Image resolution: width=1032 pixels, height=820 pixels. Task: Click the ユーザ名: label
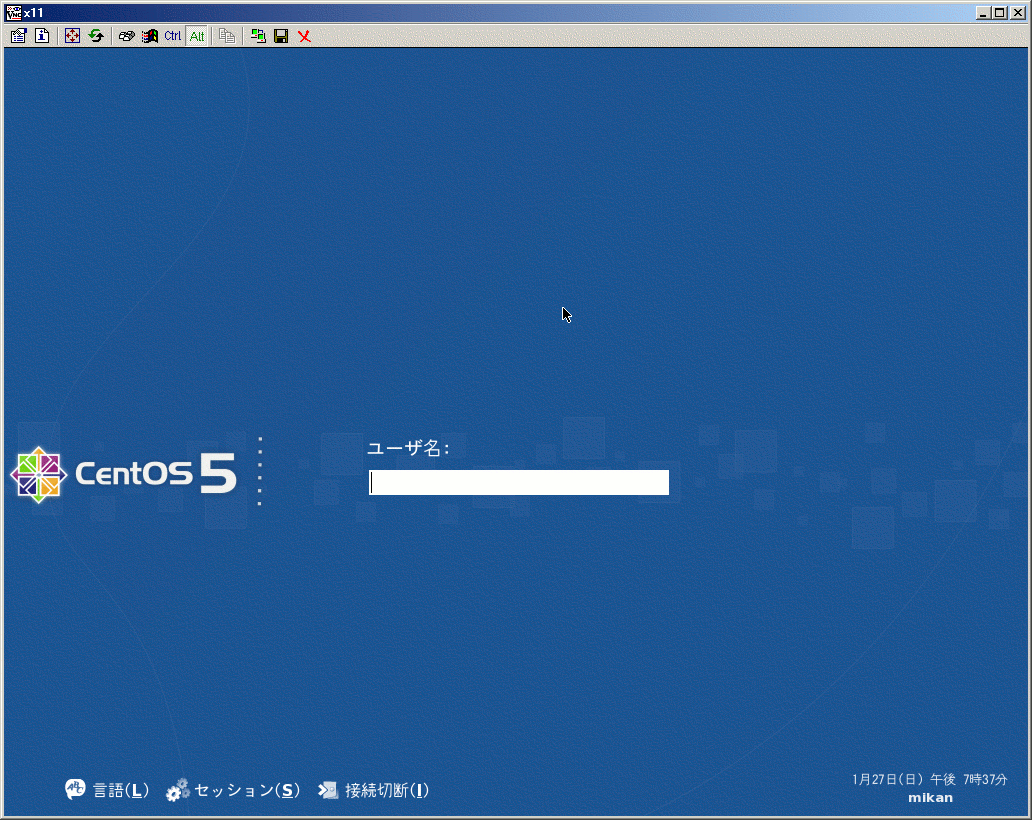[x=408, y=448]
